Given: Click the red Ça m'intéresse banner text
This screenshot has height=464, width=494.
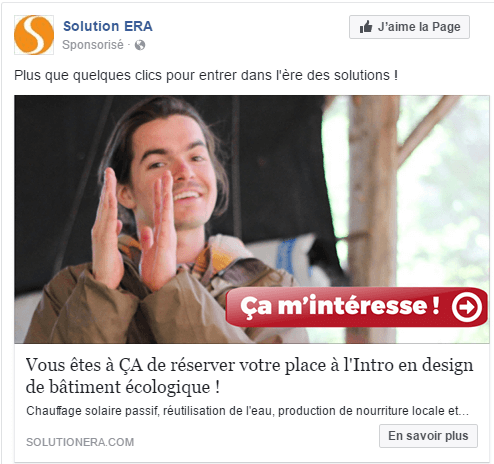Looking at the screenshot, I should tap(340, 306).
